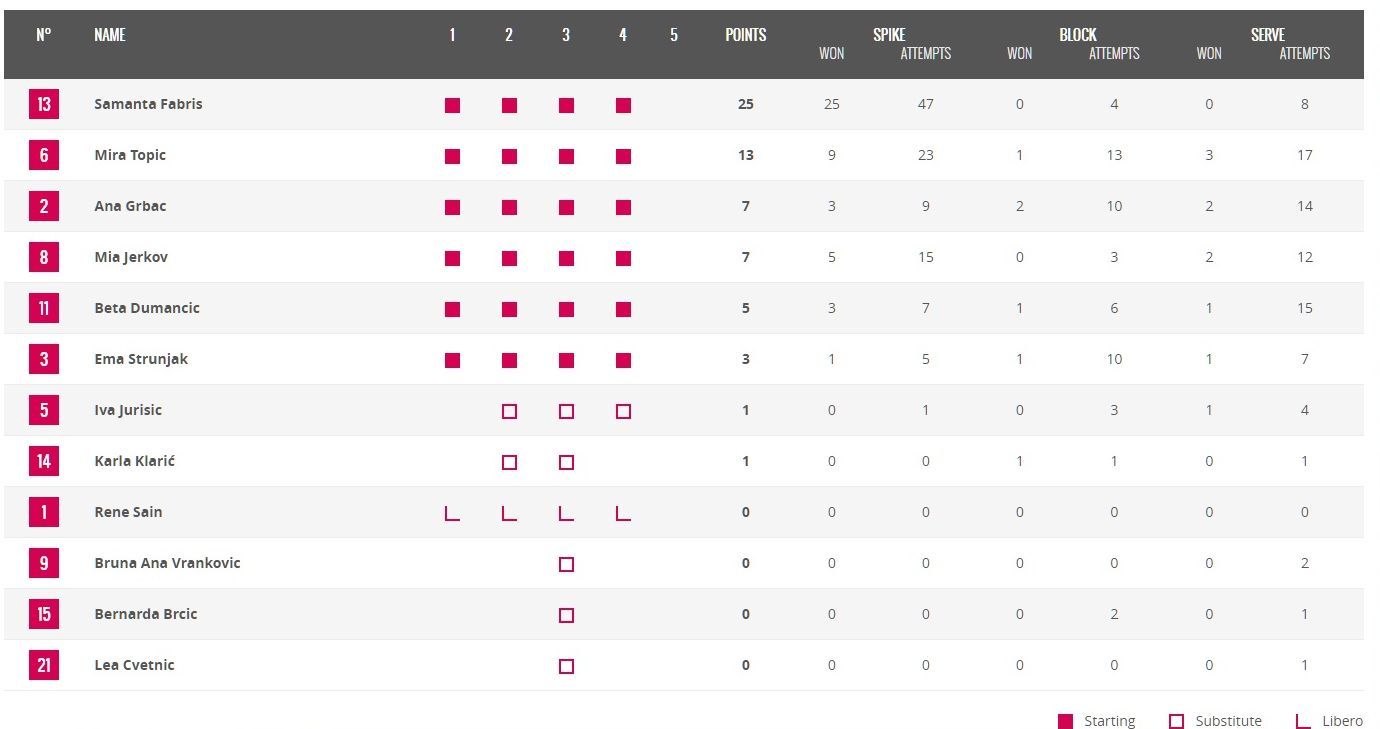Click the Substitute legend outlined square

[x=1176, y=721]
